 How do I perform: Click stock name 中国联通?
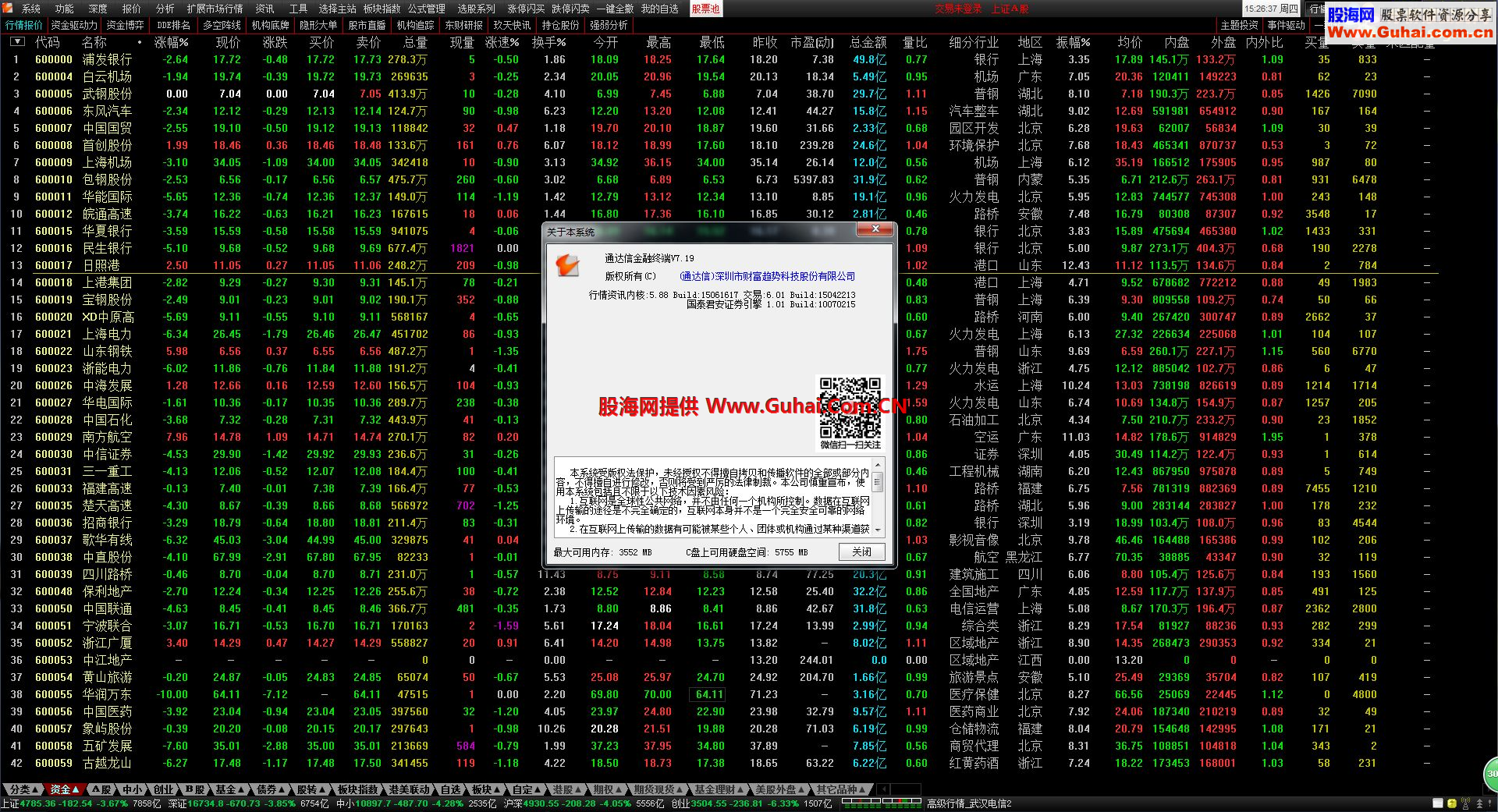[x=108, y=608]
